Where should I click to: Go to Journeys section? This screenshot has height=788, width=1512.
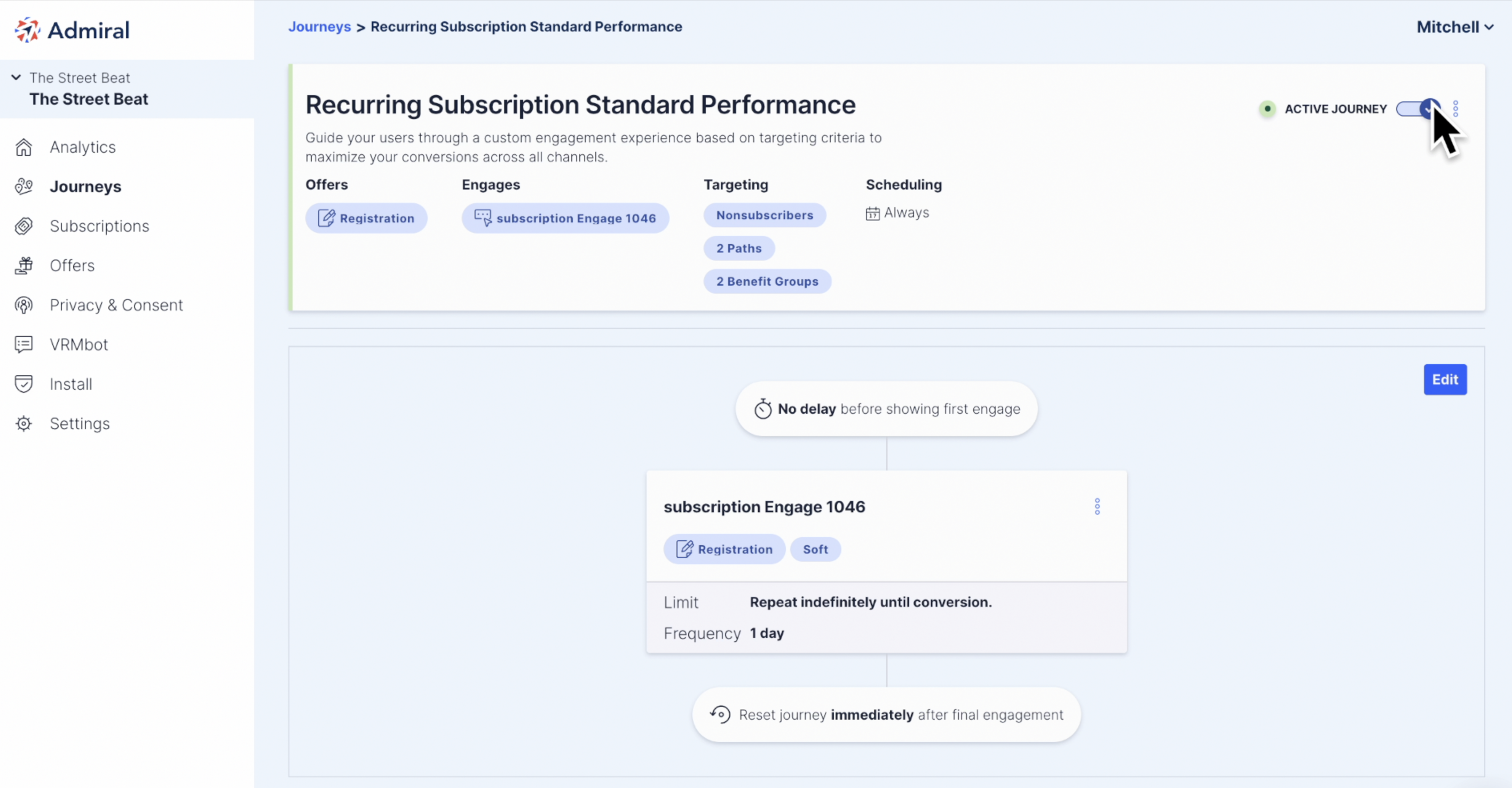pos(86,186)
